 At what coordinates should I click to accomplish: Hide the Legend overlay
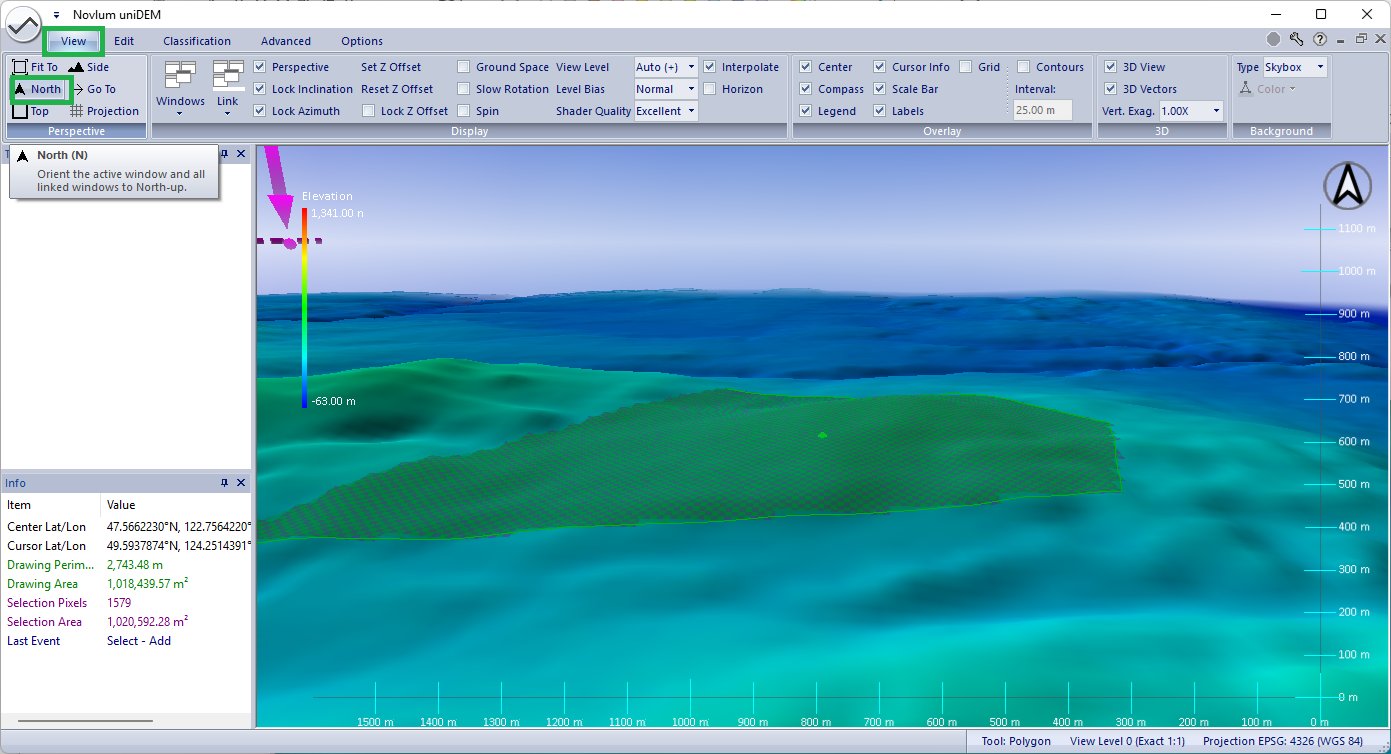click(x=806, y=111)
